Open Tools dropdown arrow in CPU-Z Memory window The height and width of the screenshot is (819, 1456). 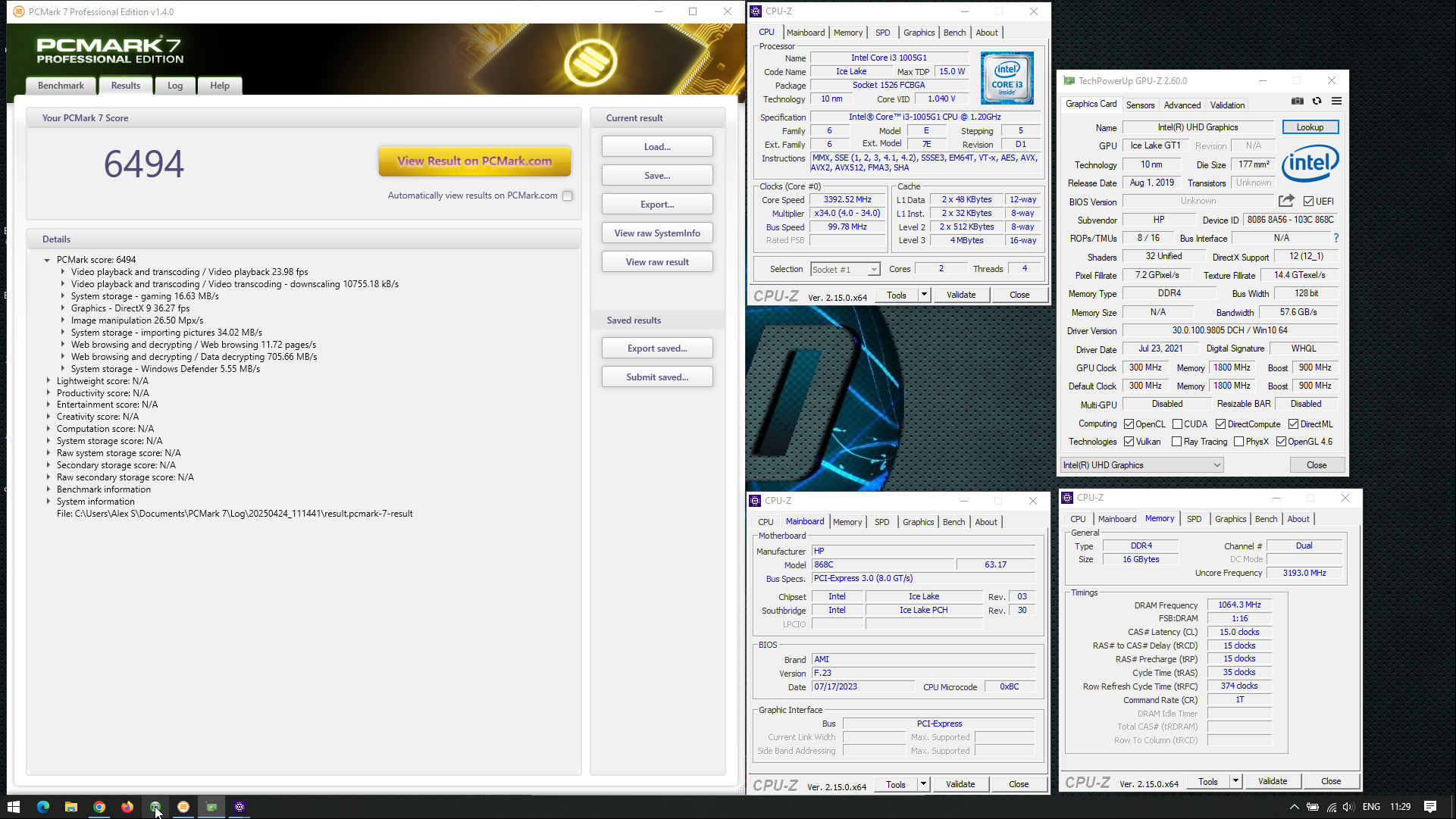coord(1235,781)
